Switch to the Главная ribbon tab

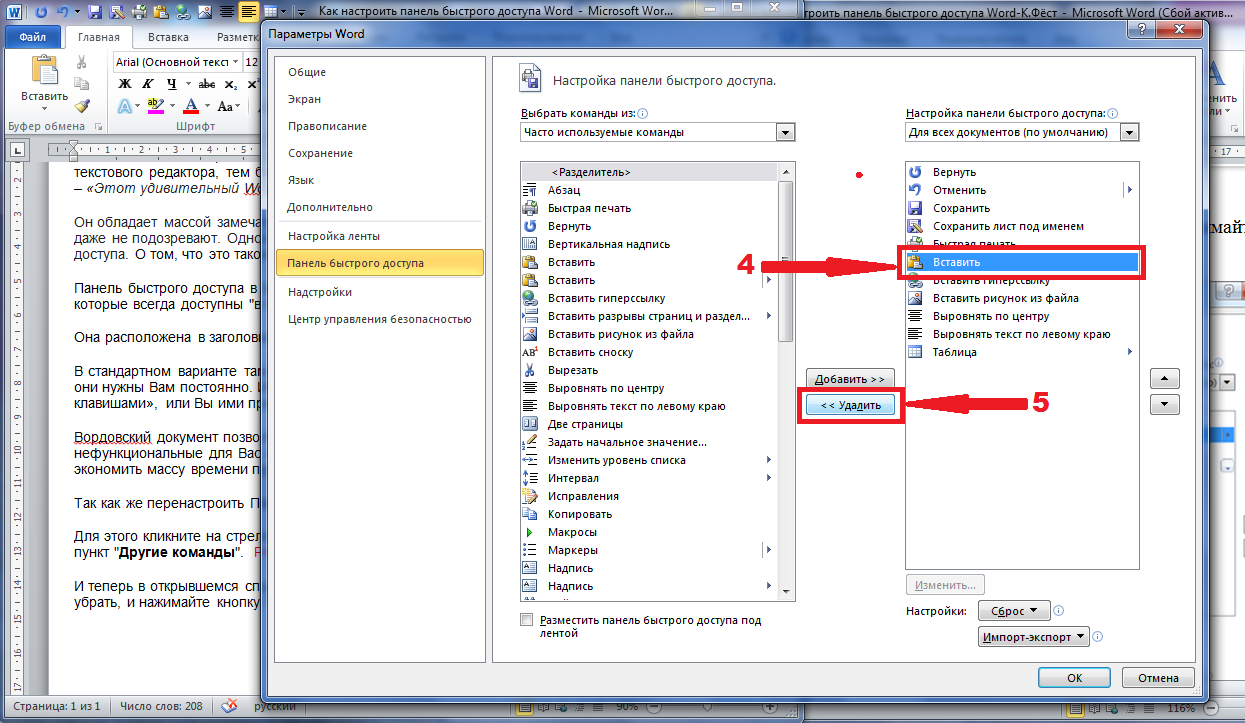pos(99,37)
